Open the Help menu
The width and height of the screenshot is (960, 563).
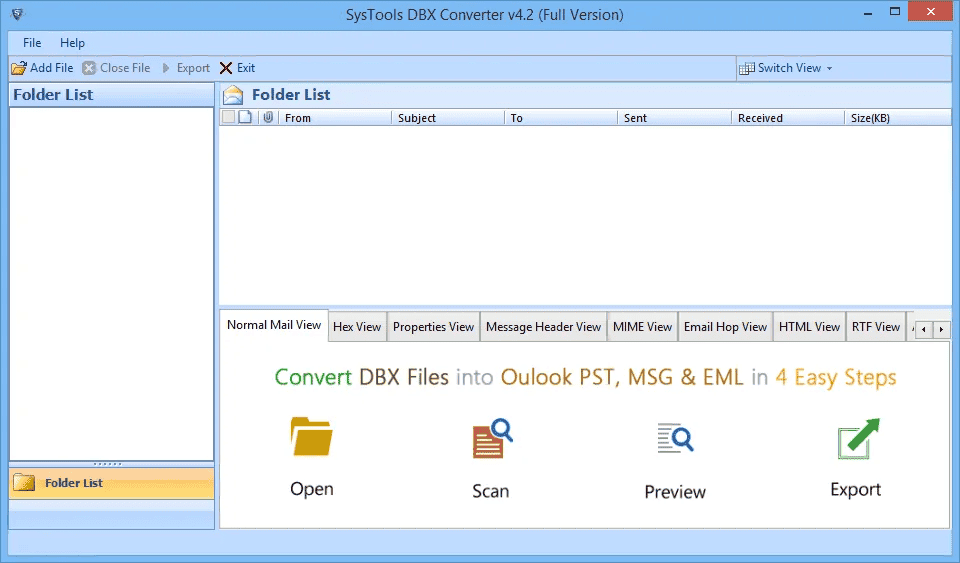pos(72,43)
